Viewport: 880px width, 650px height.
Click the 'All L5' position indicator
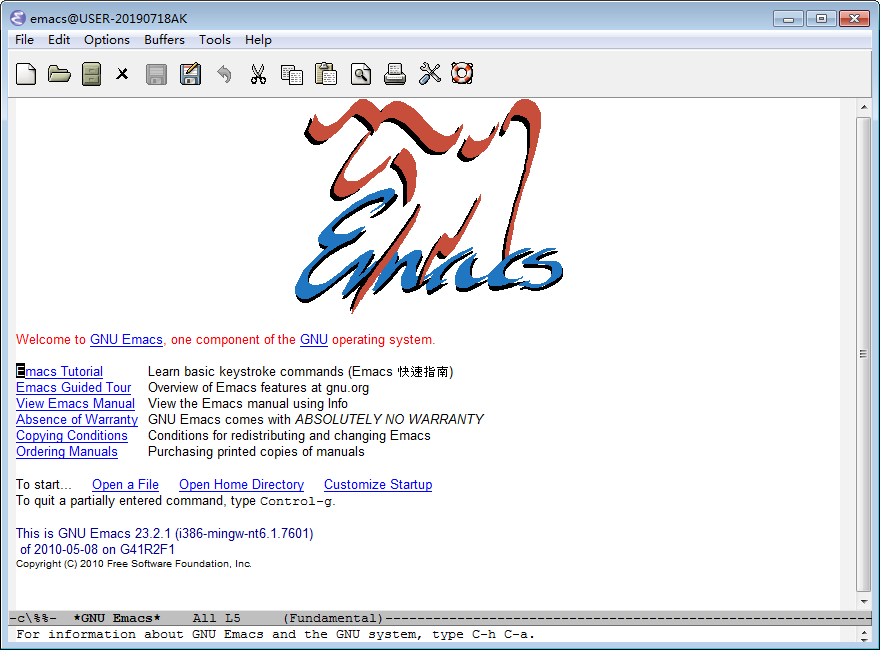click(x=217, y=618)
